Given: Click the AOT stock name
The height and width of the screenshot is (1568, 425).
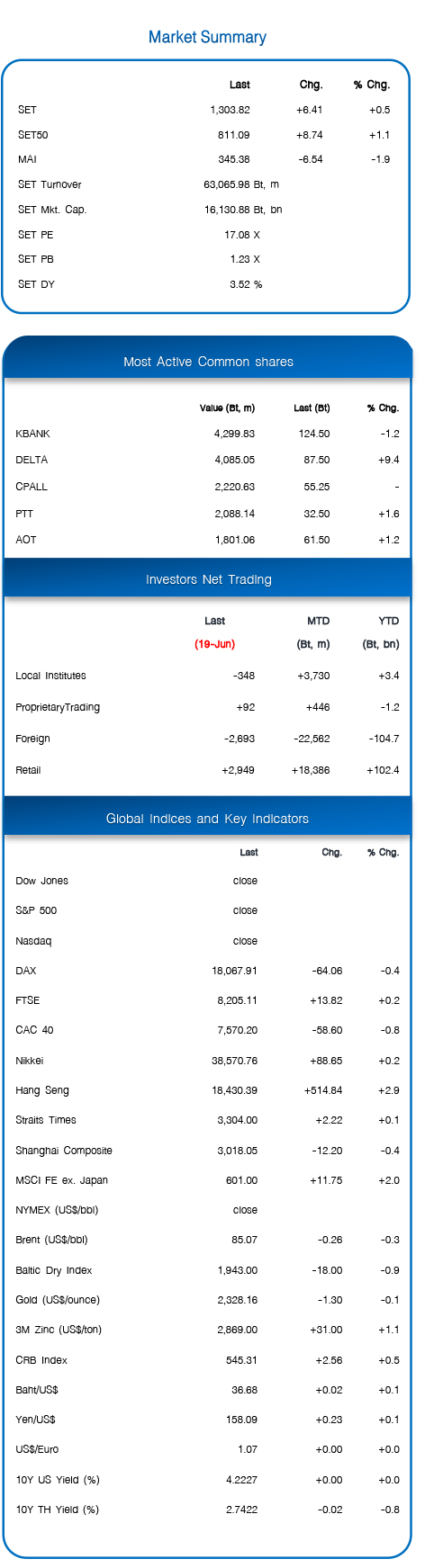Looking at the screenshot, I should (26, 540).
